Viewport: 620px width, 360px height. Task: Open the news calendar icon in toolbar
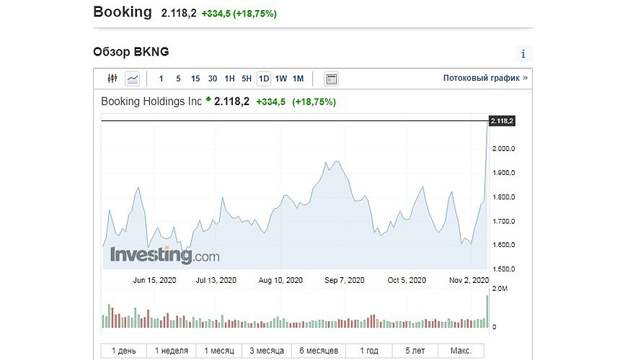331,79
